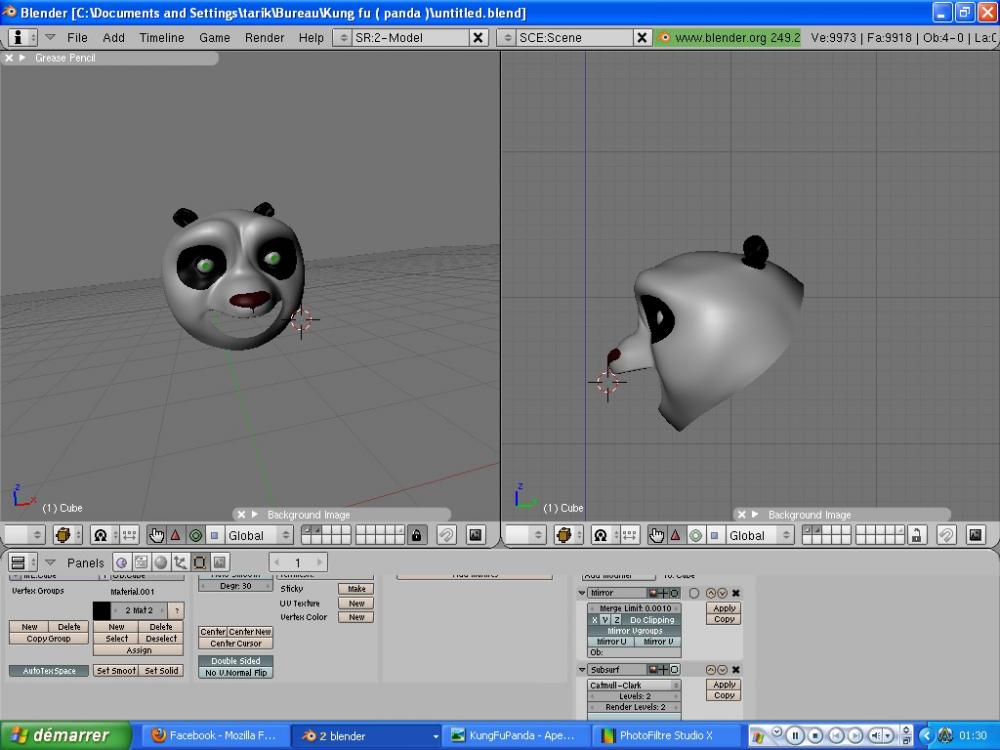Select translate manipulator triangle in right viewport
This screenshot has width=1000, height=750.
pyautogui.click(x=676, y=535)
